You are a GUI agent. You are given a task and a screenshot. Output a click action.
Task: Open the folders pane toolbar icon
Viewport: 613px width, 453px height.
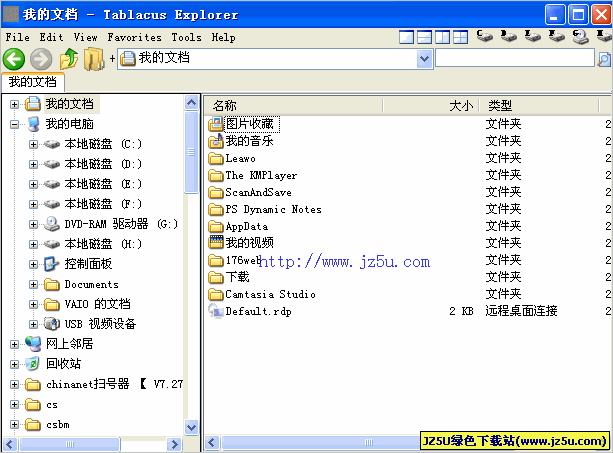tap(94, 59)
